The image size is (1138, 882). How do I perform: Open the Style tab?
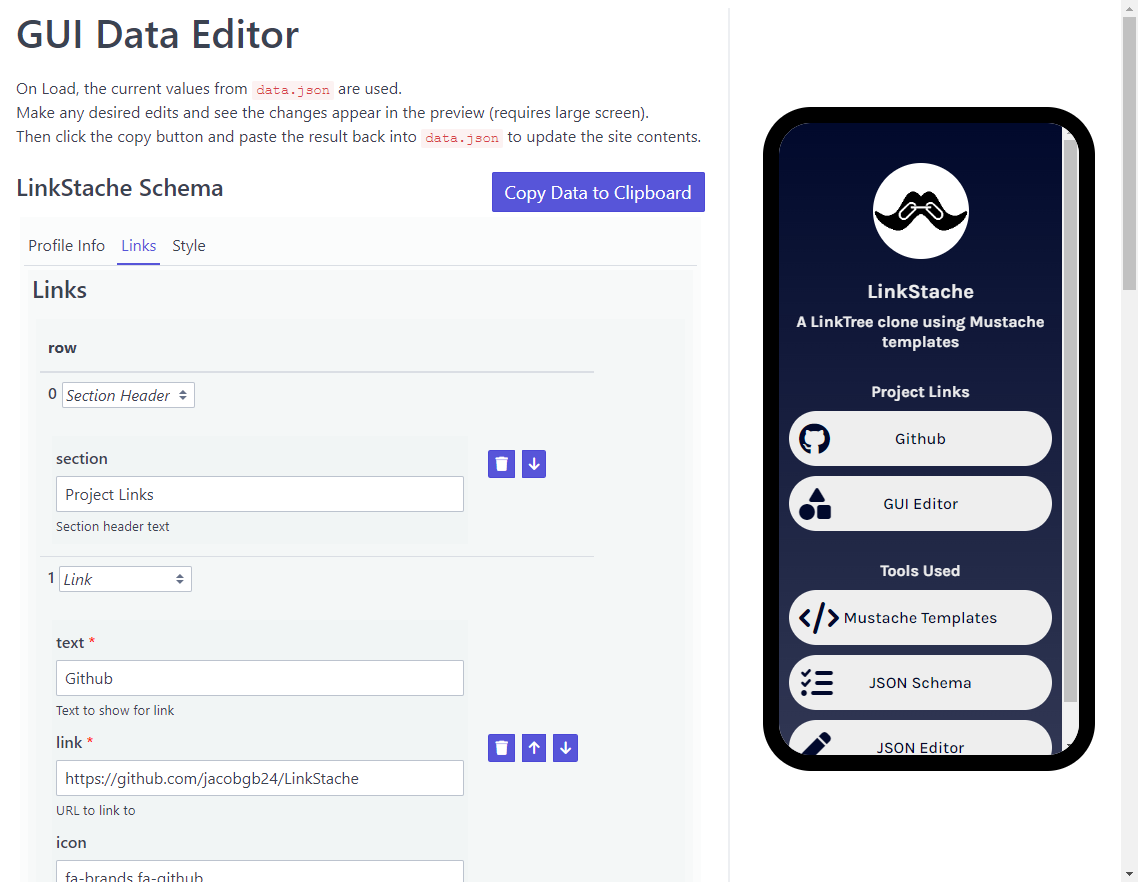coord(189,245)
